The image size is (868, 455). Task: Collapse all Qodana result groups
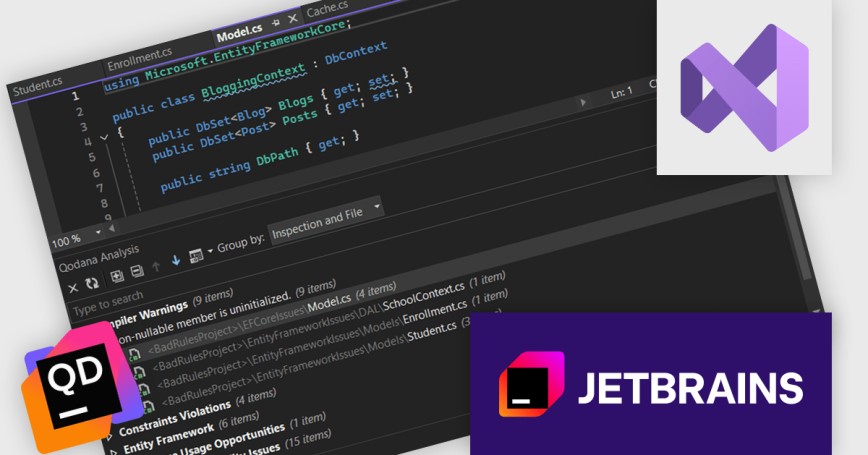[137, 271]
